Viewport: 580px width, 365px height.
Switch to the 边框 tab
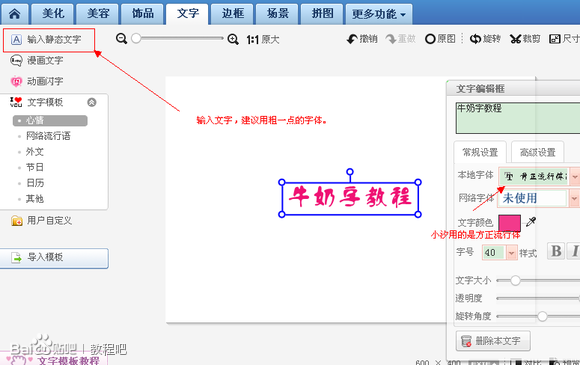click(233, 14)
